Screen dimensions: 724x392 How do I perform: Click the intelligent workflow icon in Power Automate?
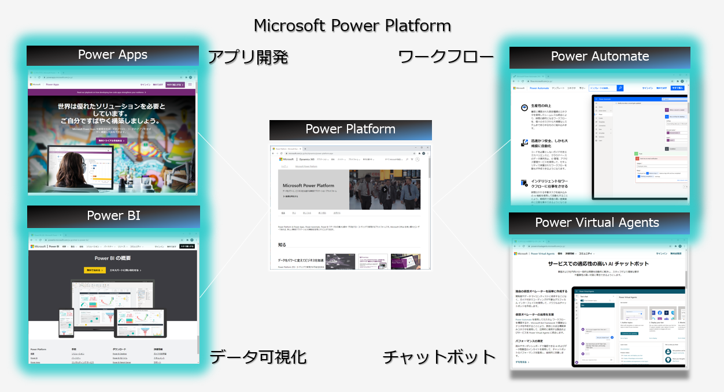click(x=524, y=183)
